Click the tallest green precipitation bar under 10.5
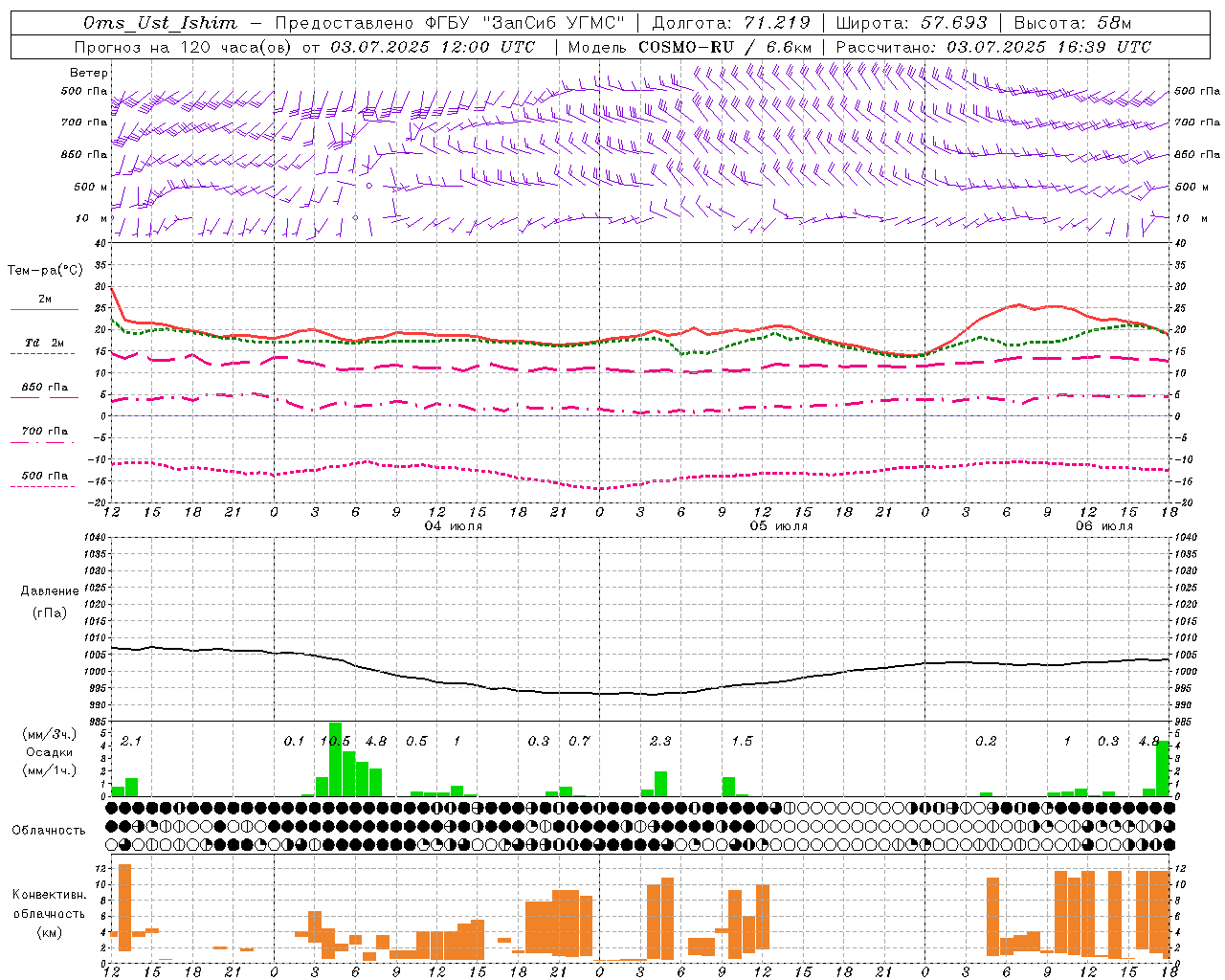Image resolution: width=1225 pixels, height=980 pixels. click(335, 759)
